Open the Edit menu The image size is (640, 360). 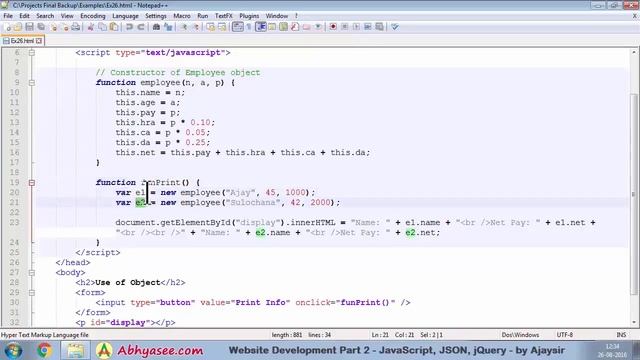click(x=24, y=16)
